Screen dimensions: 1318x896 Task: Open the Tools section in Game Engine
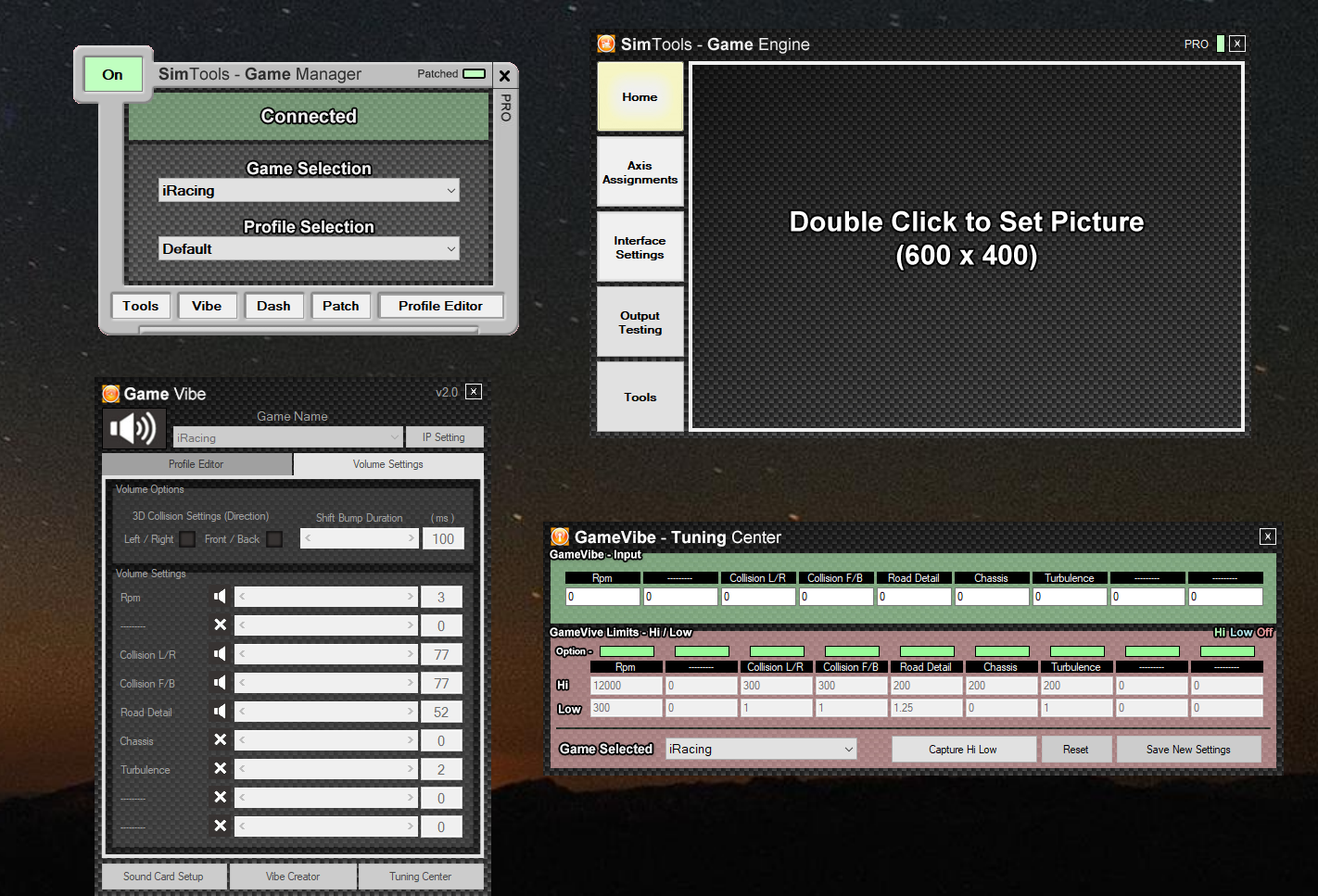[640, 397]
